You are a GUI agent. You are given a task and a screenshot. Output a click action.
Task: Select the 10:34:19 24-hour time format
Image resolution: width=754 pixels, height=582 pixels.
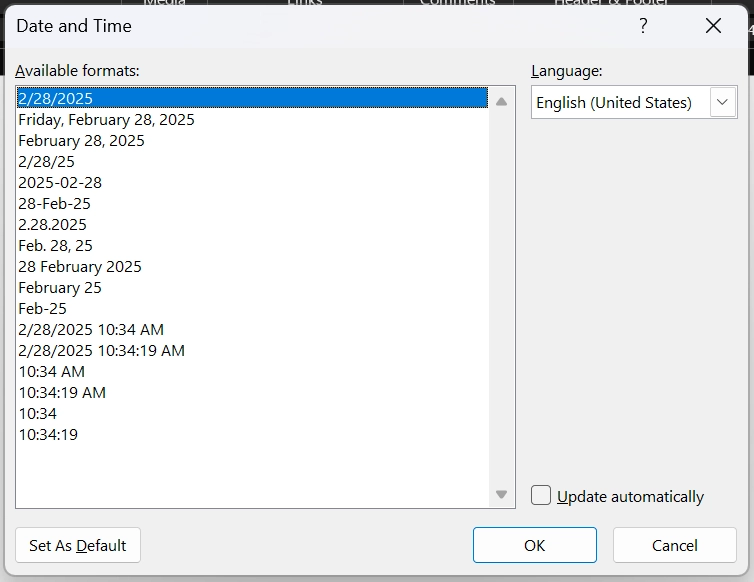[x=48, y=434]
